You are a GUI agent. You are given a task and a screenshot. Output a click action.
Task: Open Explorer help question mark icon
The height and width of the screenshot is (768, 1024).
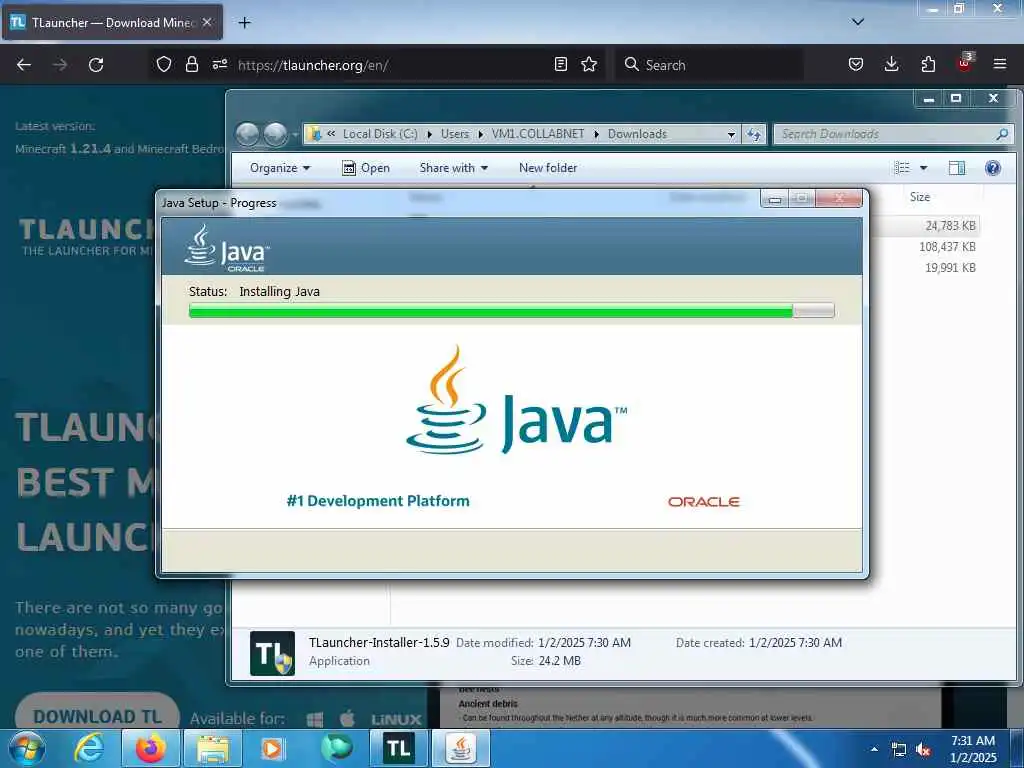[993, 168]
